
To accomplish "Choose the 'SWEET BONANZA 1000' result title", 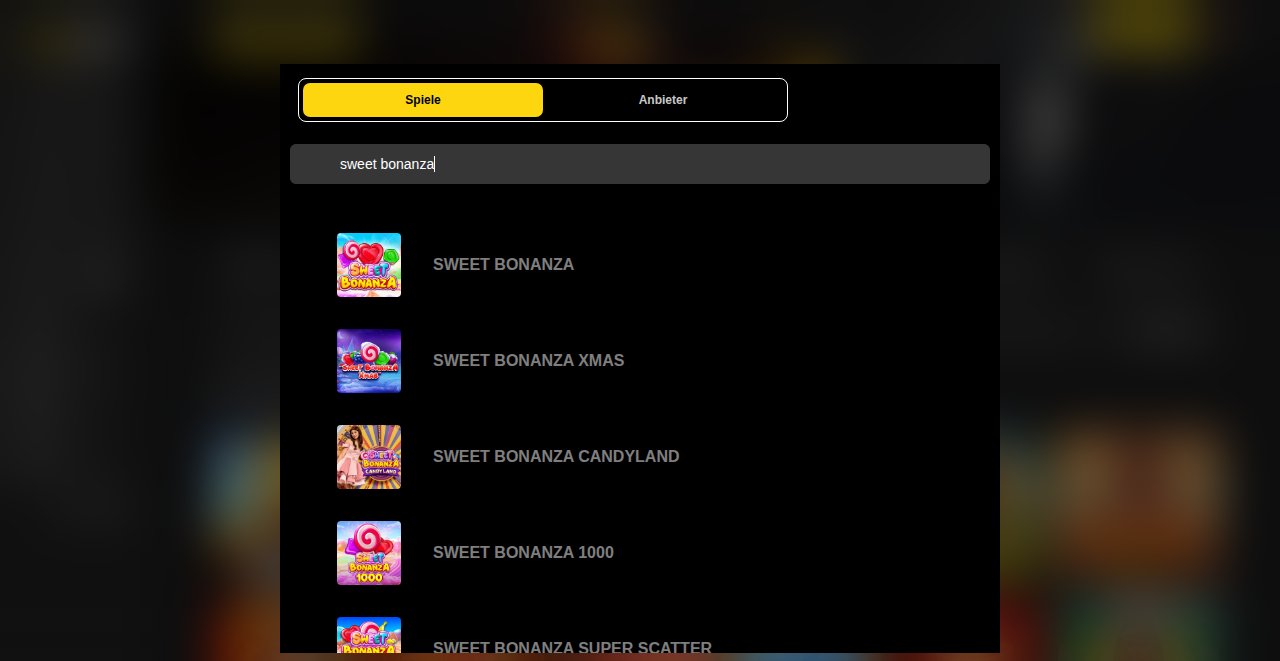I will pyautogui.click(x=523, y=553).
